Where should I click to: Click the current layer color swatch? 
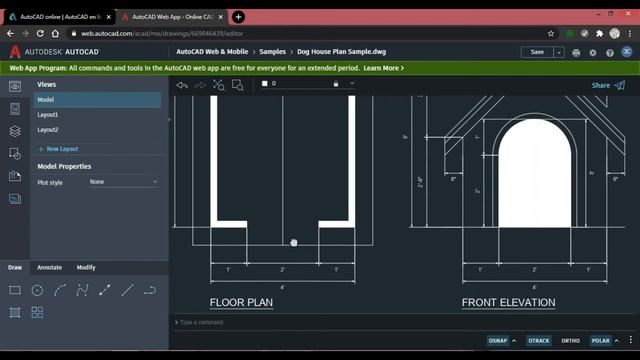coord(264,84)
